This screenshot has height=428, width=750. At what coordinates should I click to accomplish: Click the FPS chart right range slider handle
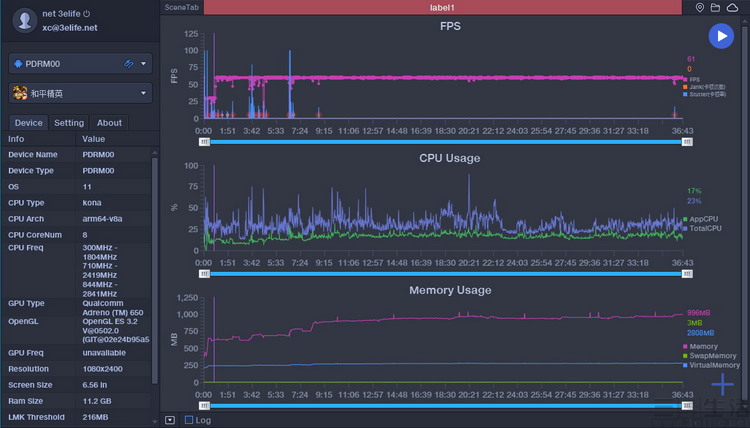(687, 142)
